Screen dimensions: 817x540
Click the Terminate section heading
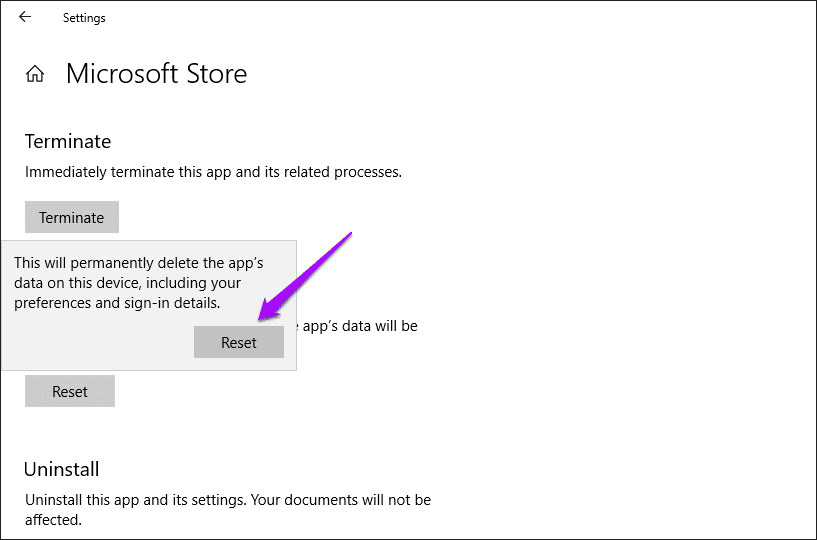tap(68, 141)
